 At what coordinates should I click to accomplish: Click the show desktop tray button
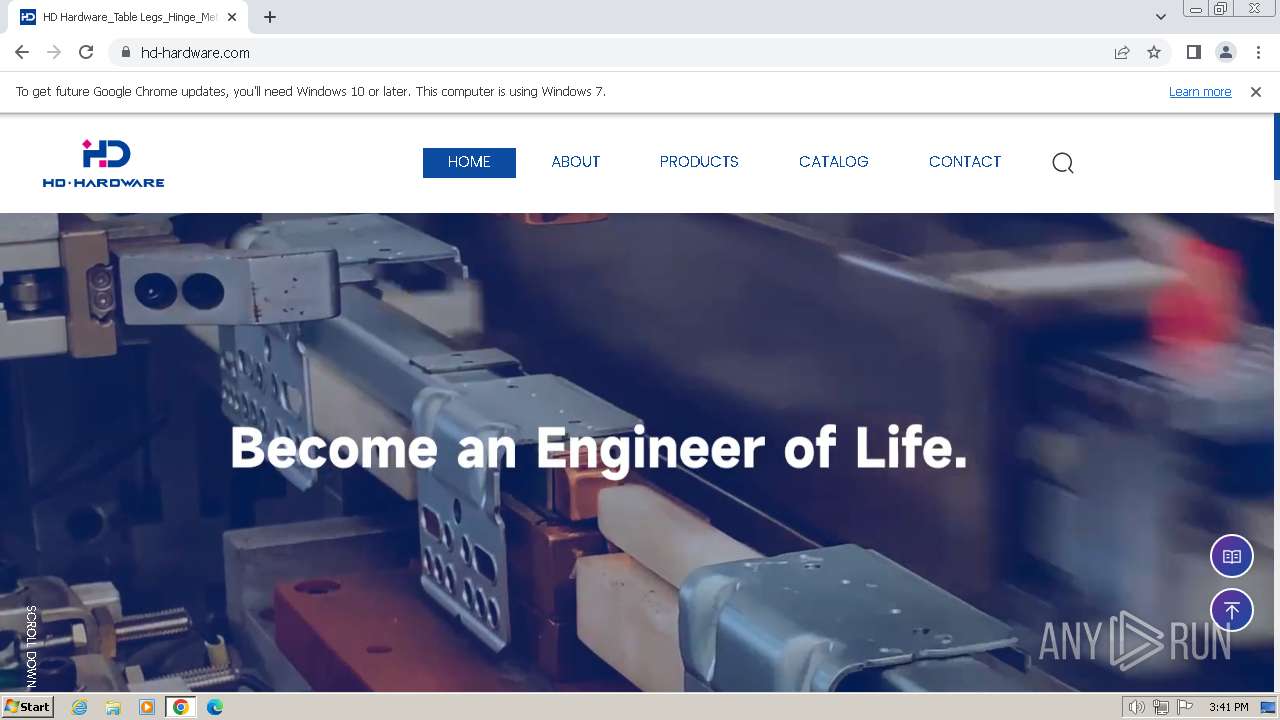(x=1268, y=707)
